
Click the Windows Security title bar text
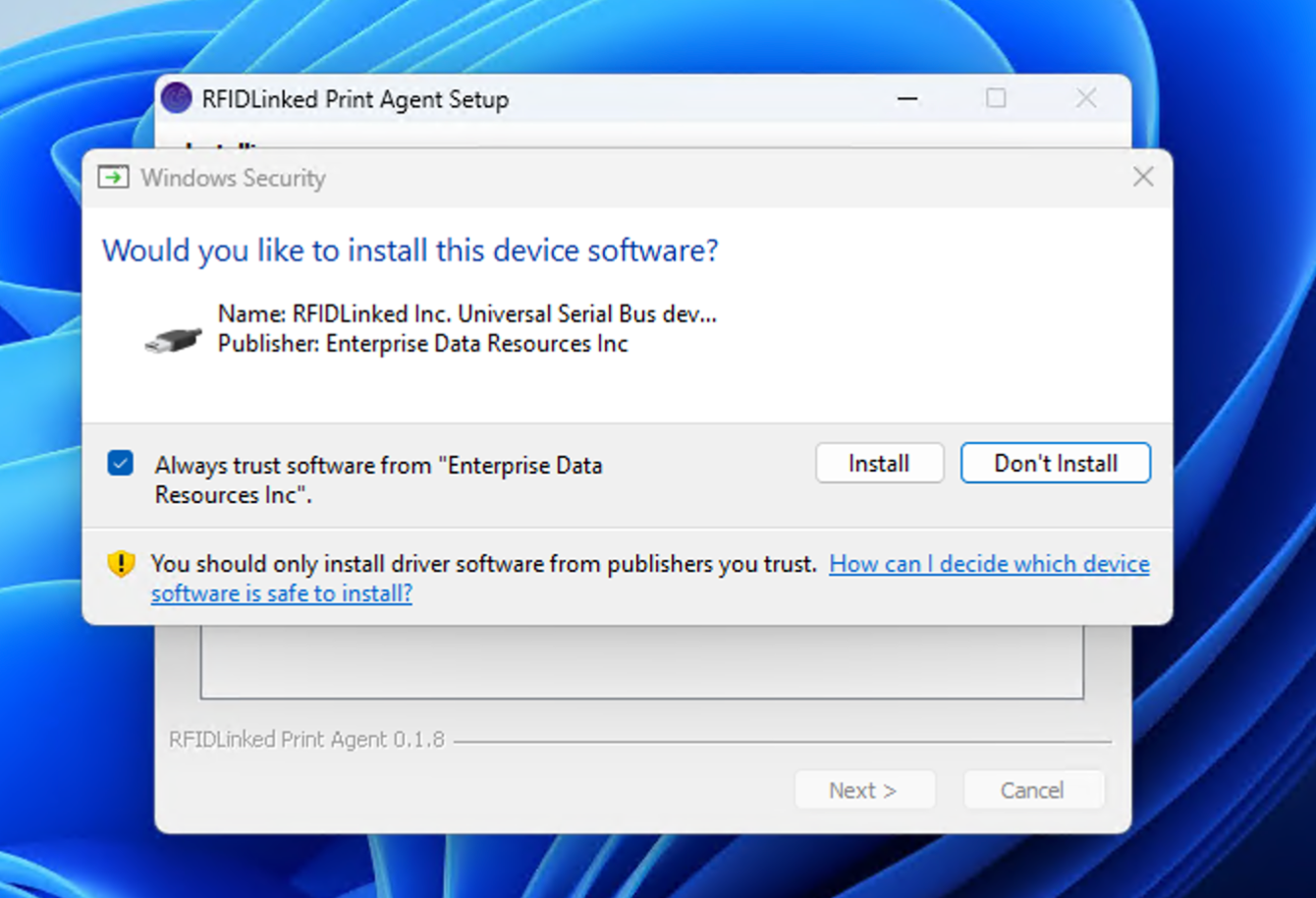click(x=233, y=178)
